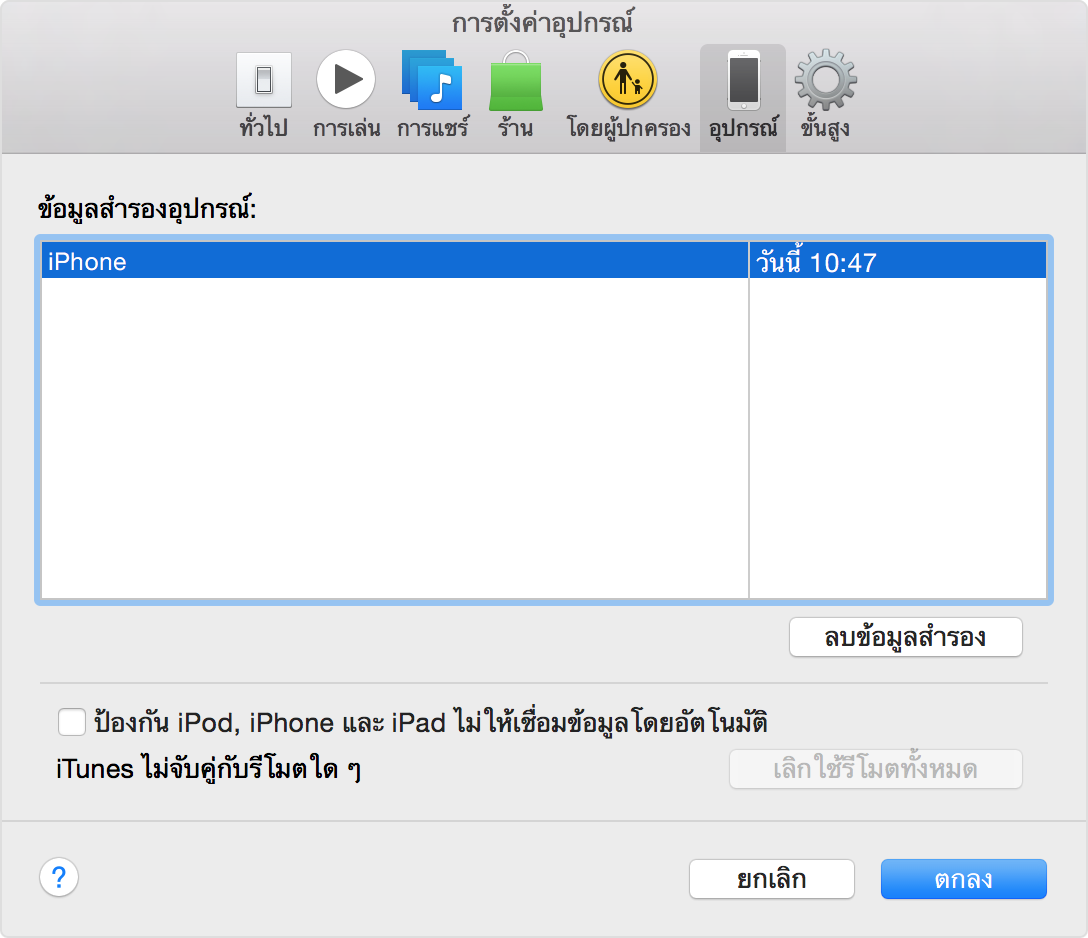Viewport: 1088px width, 938px height.
Task: Click the ร้าน (Store) green bag icon
Action: click(515, 81)
